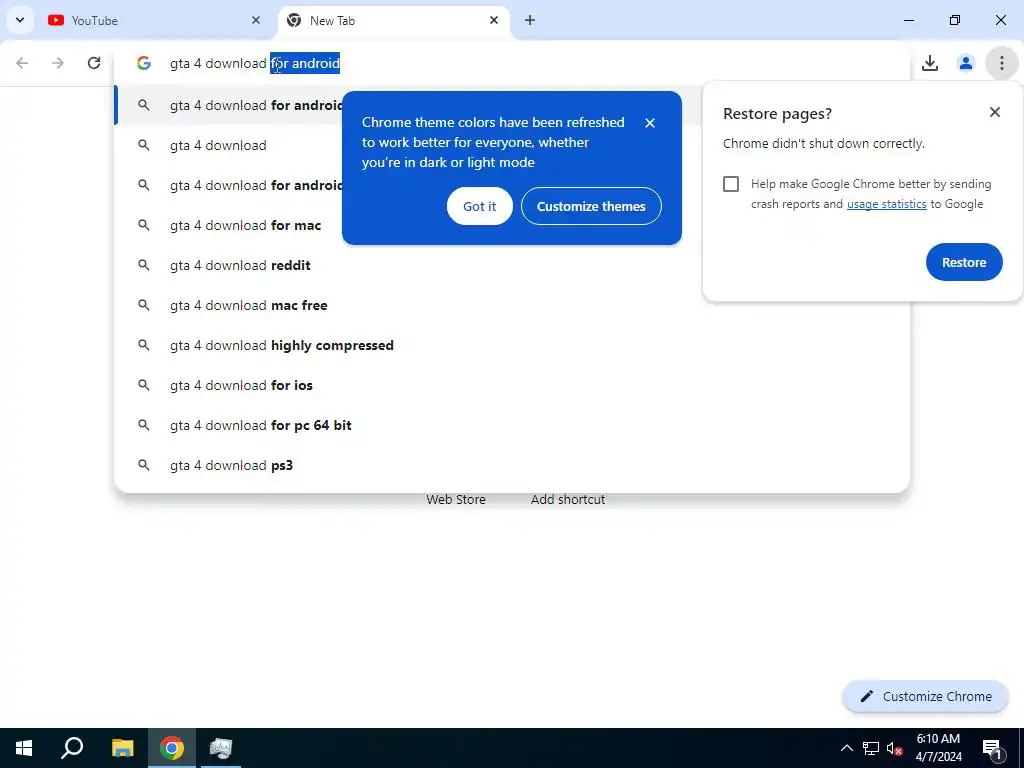This screenshot has width=1024, height=768.
Task: Show hidden system tray icons
Action: (x=846, y=748)
